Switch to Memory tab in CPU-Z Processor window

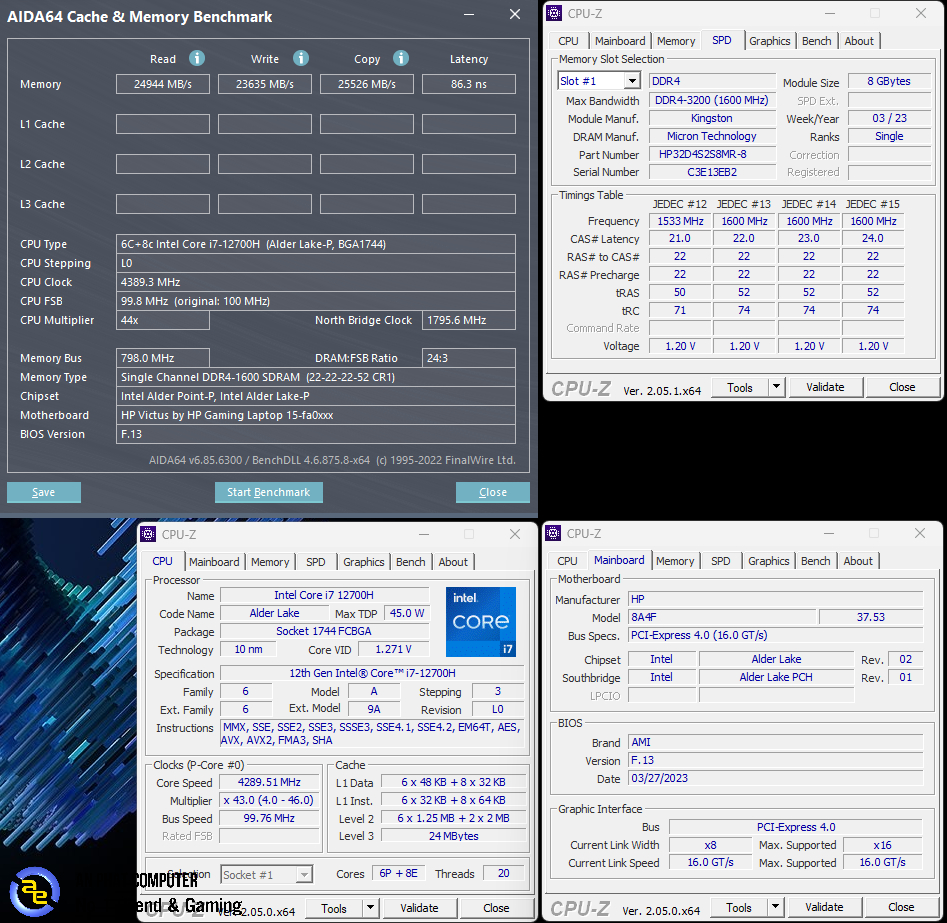point(270,562)
